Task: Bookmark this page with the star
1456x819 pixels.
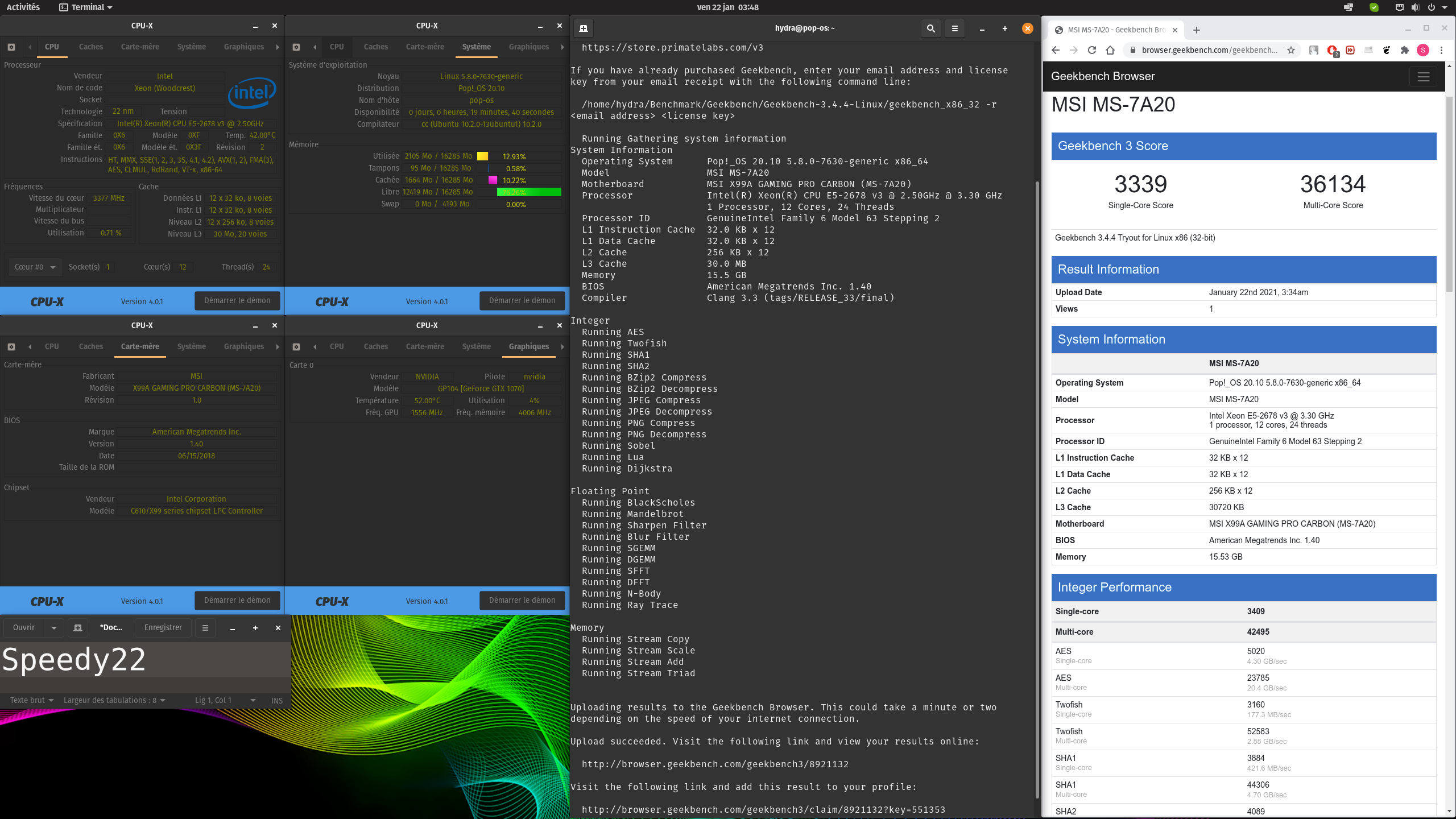Action: click(1291, 50)
